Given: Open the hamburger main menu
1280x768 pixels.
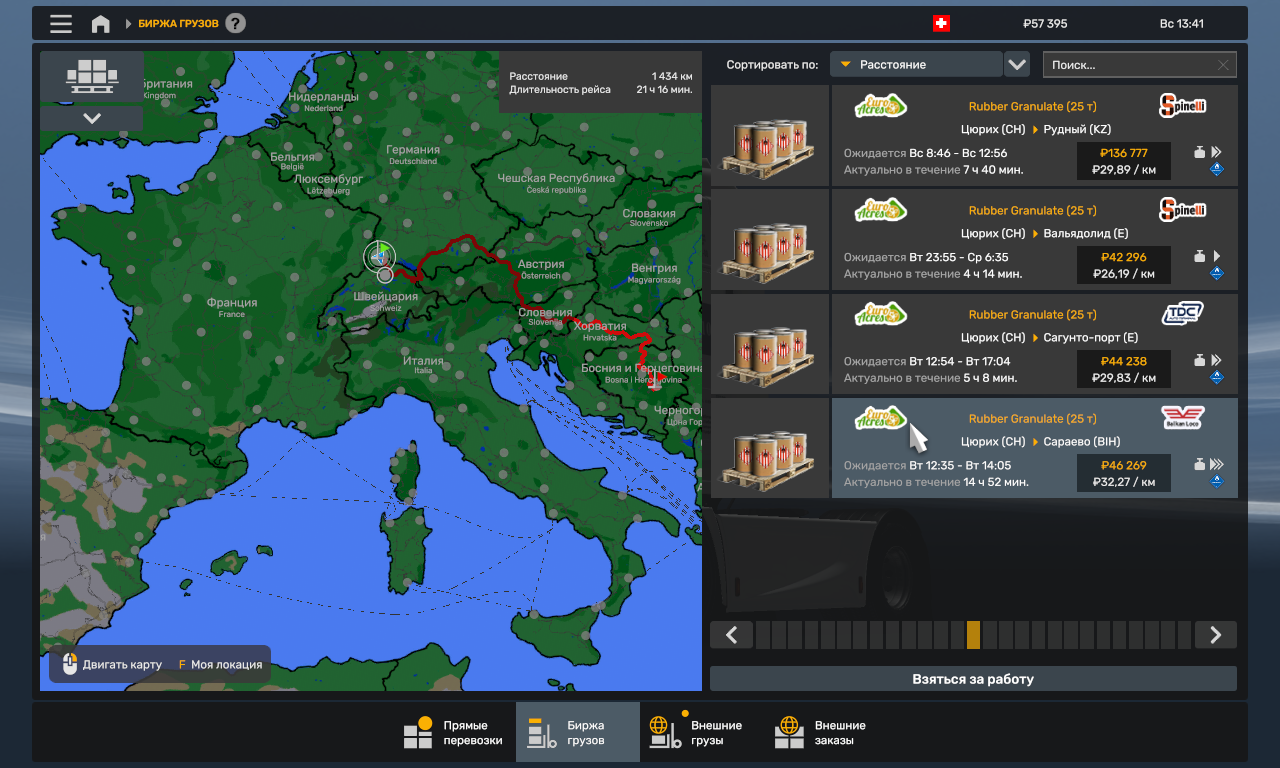Looking at the screenshot, I should click(61, 23).
